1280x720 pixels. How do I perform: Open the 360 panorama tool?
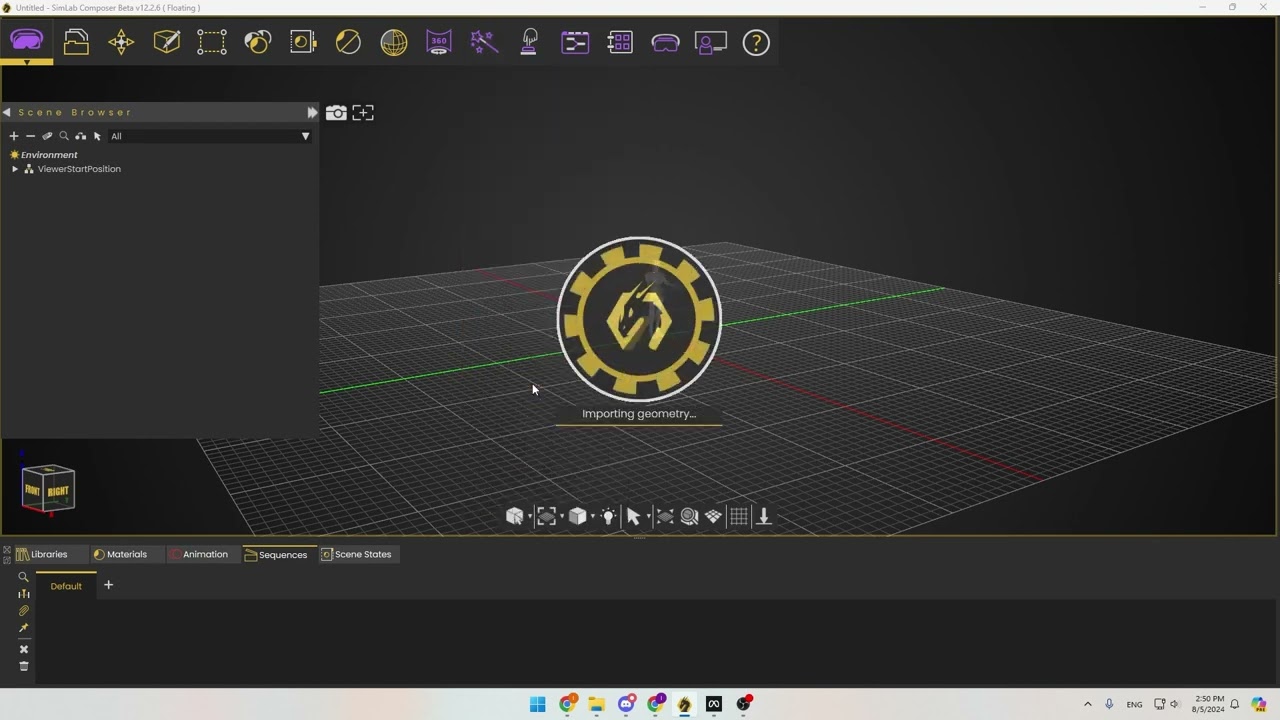439,42
